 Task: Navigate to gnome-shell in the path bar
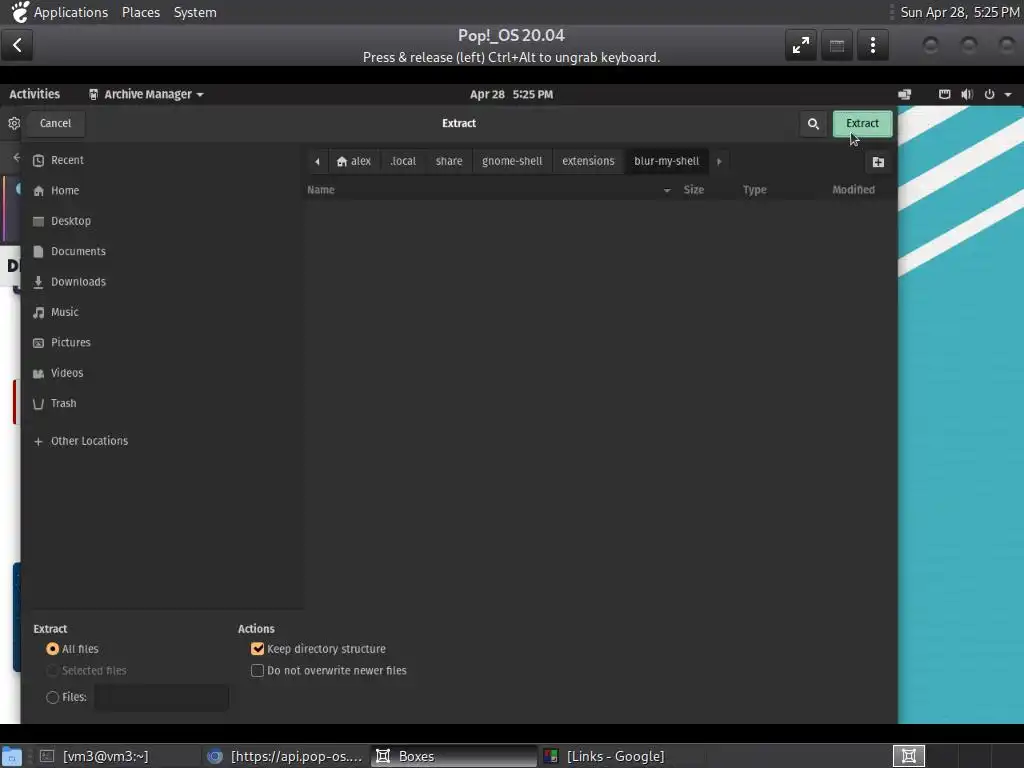pyautogui.click(x=512, y=161)
